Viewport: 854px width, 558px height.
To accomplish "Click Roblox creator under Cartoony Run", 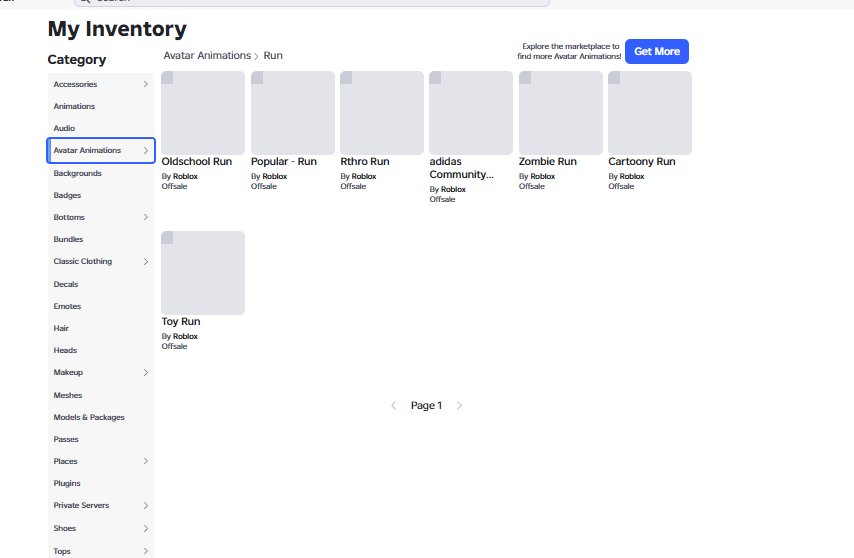I will coord(632,176).
